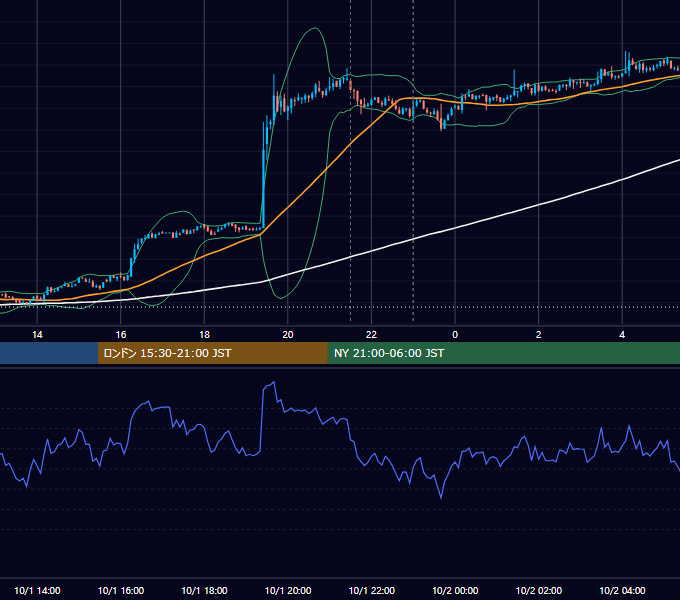The image size is (680, 600).
Task: Click the 10/1 14:00 date label
Action: point(37,590)
